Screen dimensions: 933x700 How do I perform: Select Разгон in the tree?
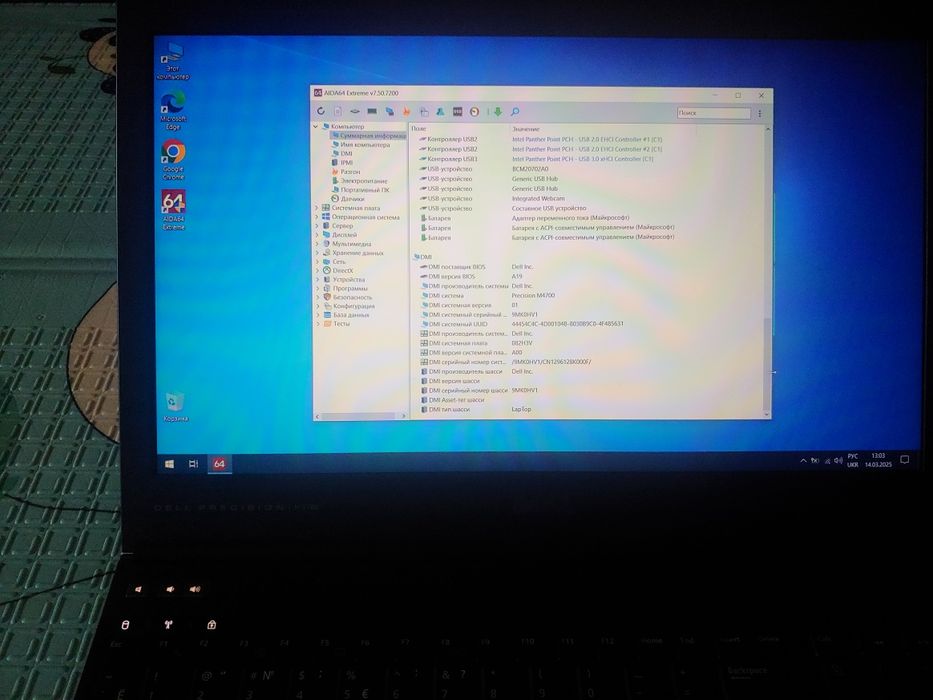(346, 171)
